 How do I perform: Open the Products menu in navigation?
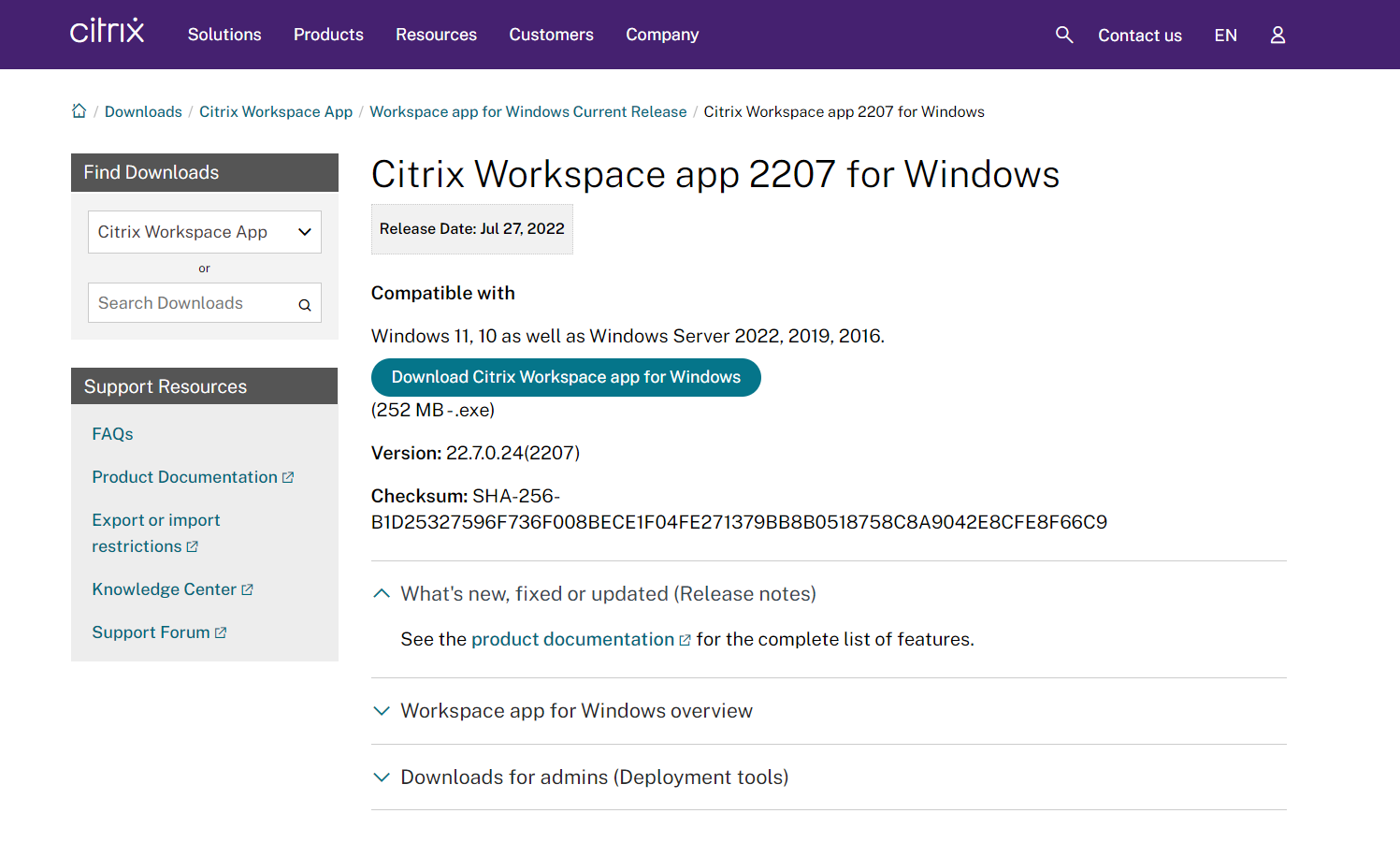(x=328, y=35)
